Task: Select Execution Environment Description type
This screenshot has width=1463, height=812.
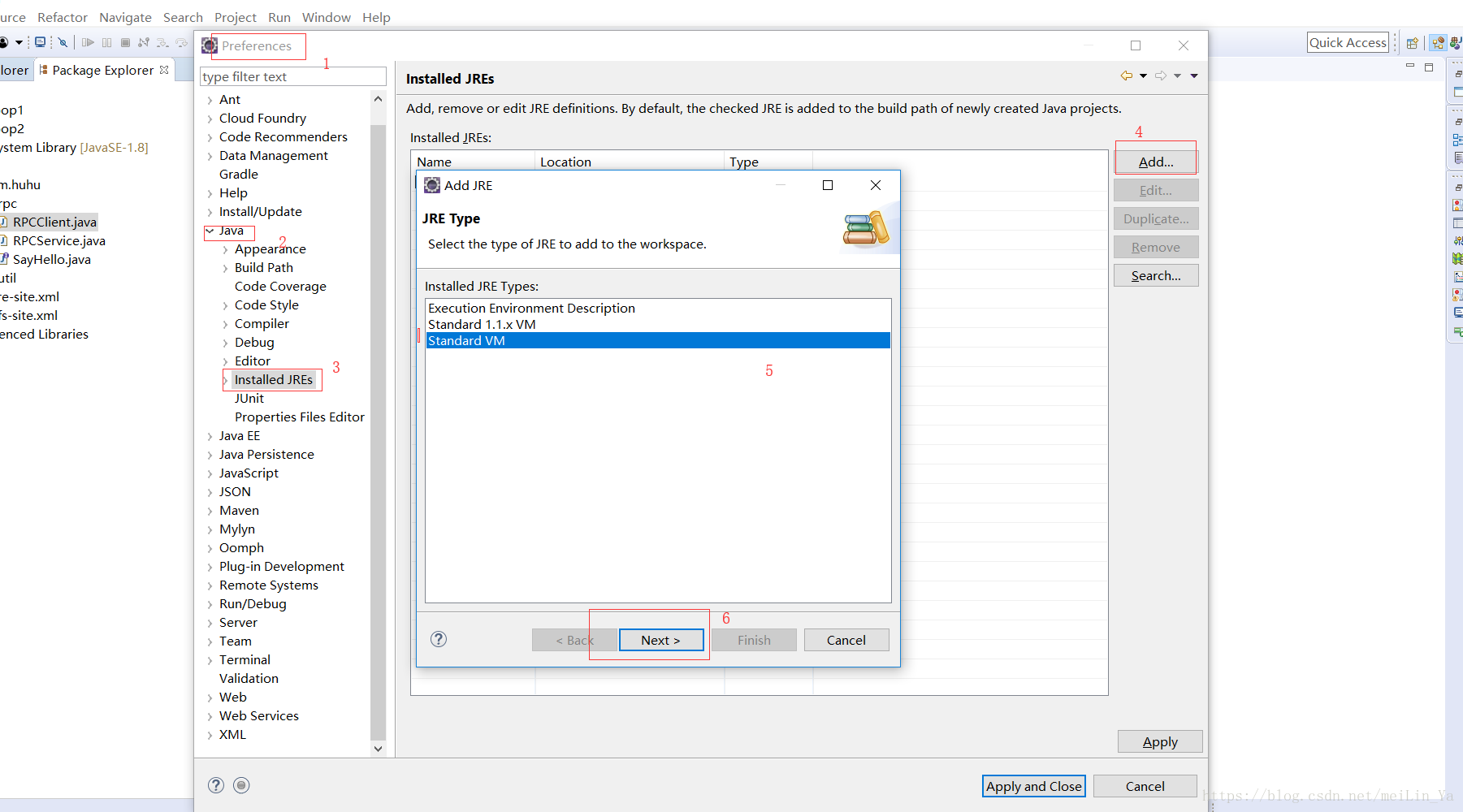Action: tap(658, 308)
